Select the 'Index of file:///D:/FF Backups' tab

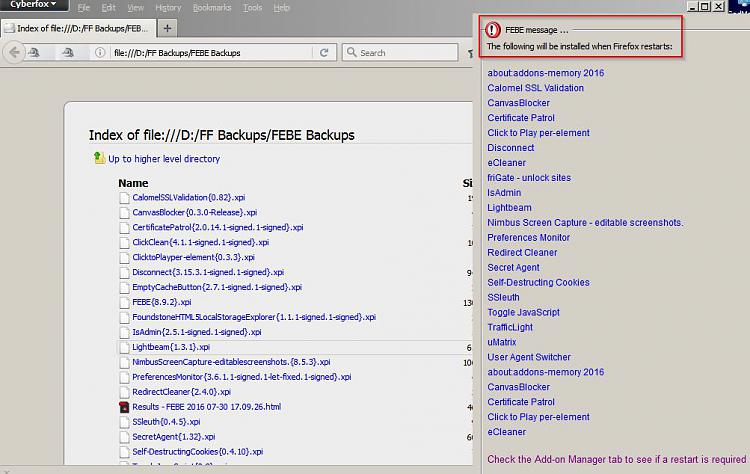coord(78,28)
